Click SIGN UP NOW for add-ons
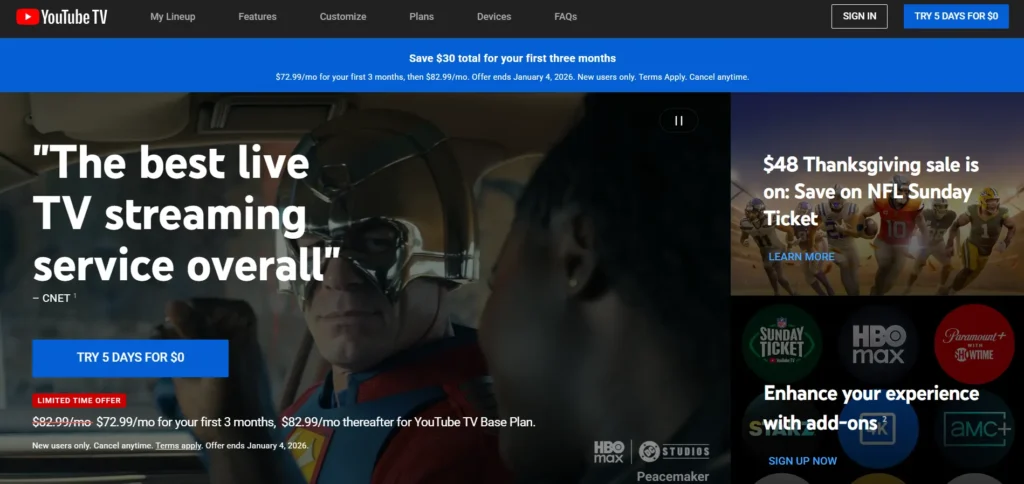This screenshot has height=484, width=1024. point(802,461)
